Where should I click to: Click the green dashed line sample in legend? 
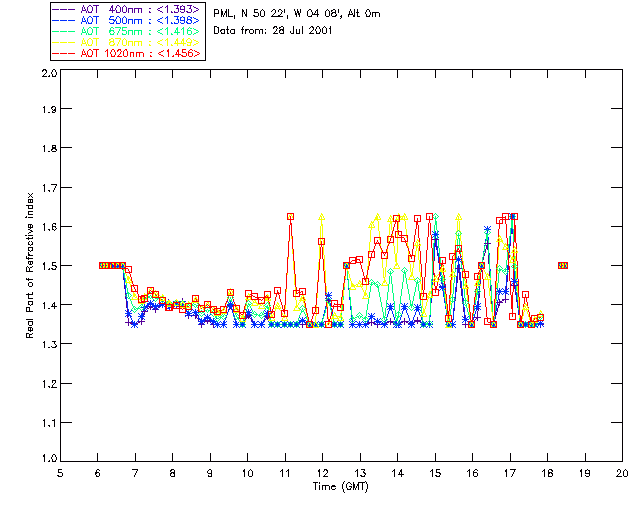64,32
